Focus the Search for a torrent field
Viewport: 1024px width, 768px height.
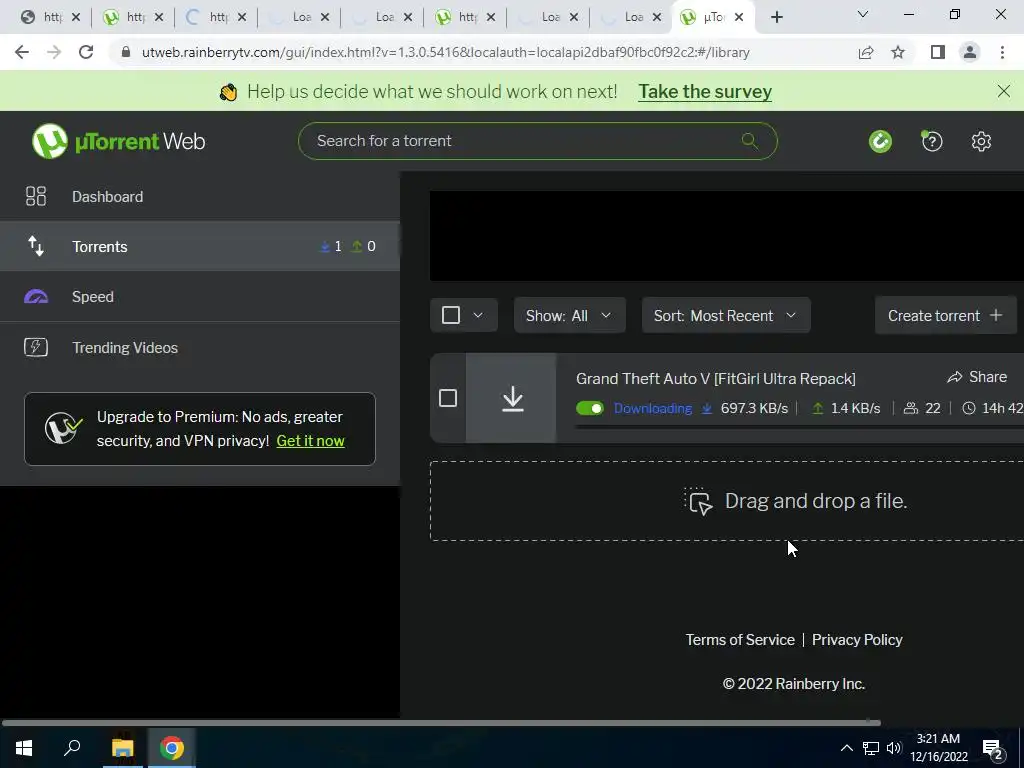(x=537, y=141)
